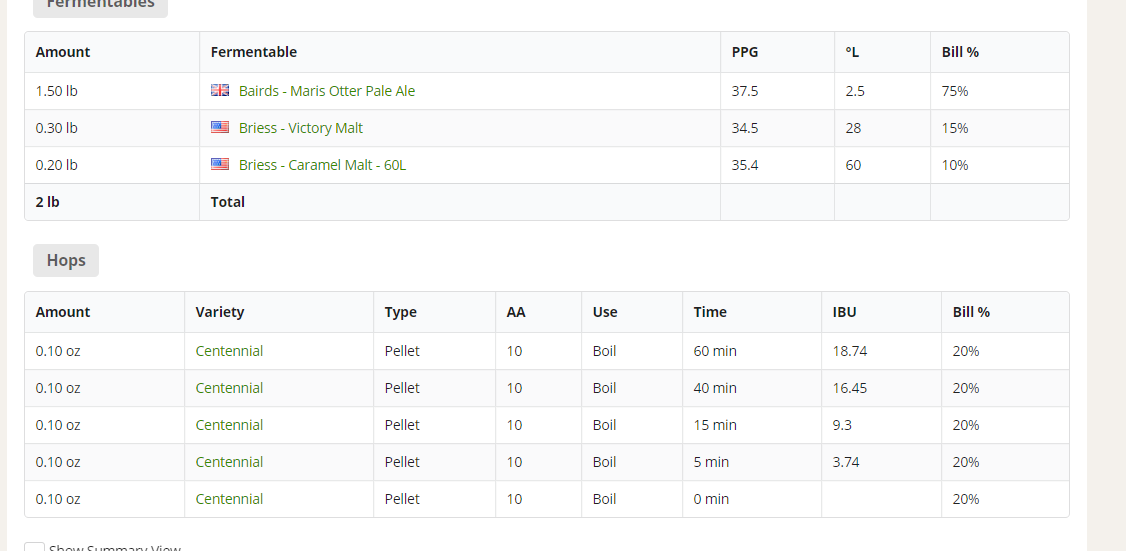This screenshot has width=1126, height=551.
Task: Click Centennial hop link in the 5 min row
Action: click(229, 462)
